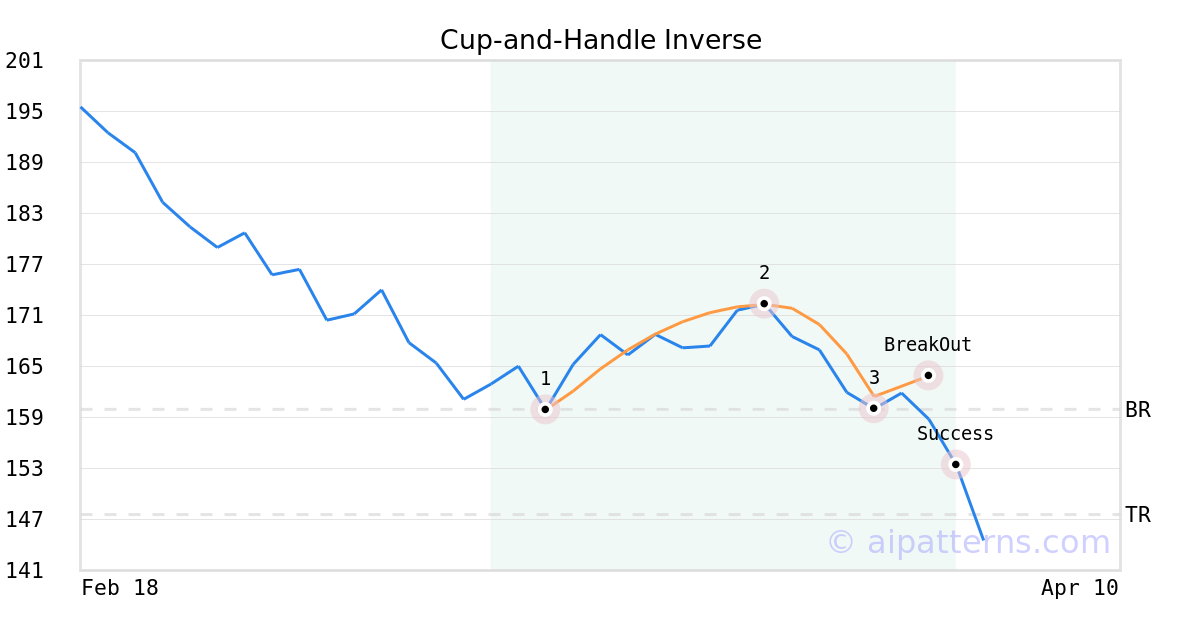Click the 147 price axis label
Screen dimensions: 1200x630
pos(25,520)
